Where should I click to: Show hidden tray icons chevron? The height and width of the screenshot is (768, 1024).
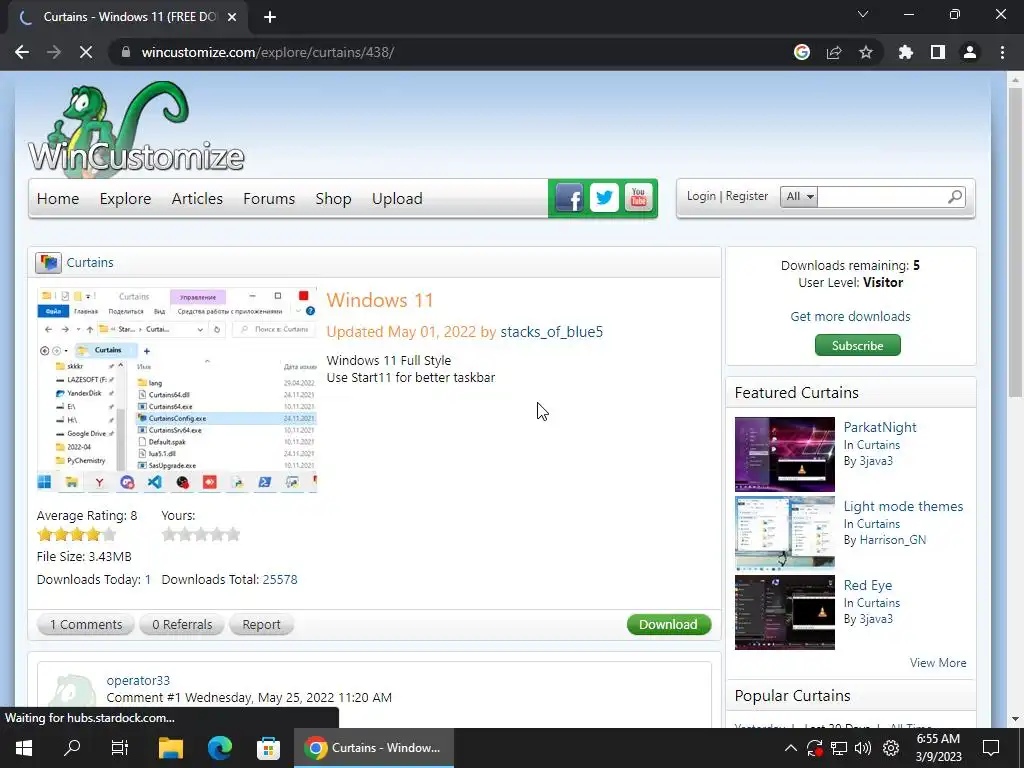point(790,748)
